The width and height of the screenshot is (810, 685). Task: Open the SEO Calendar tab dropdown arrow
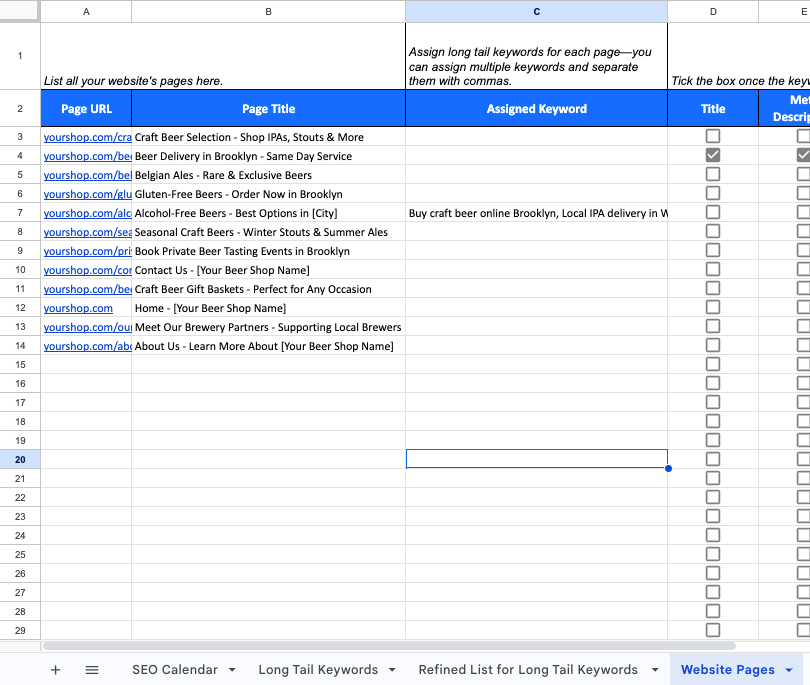click(x=232, y=670)
